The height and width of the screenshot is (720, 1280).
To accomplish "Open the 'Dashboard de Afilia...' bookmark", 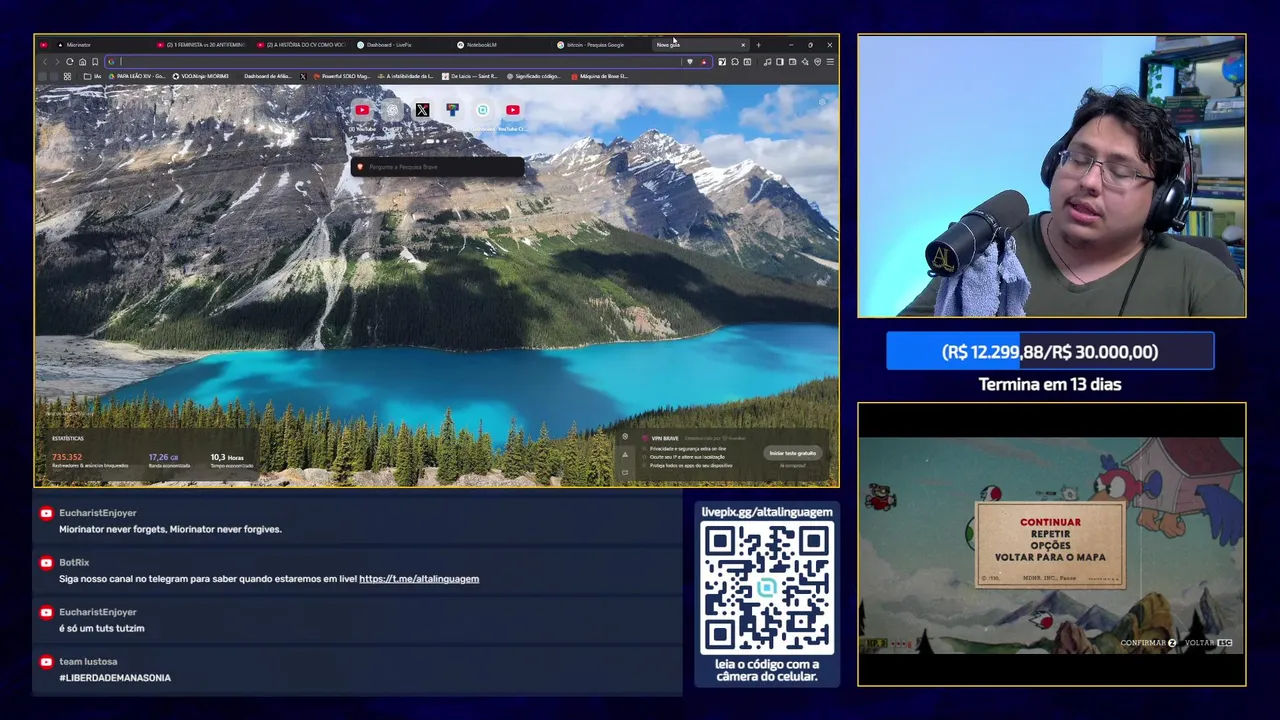I will 267,76.
